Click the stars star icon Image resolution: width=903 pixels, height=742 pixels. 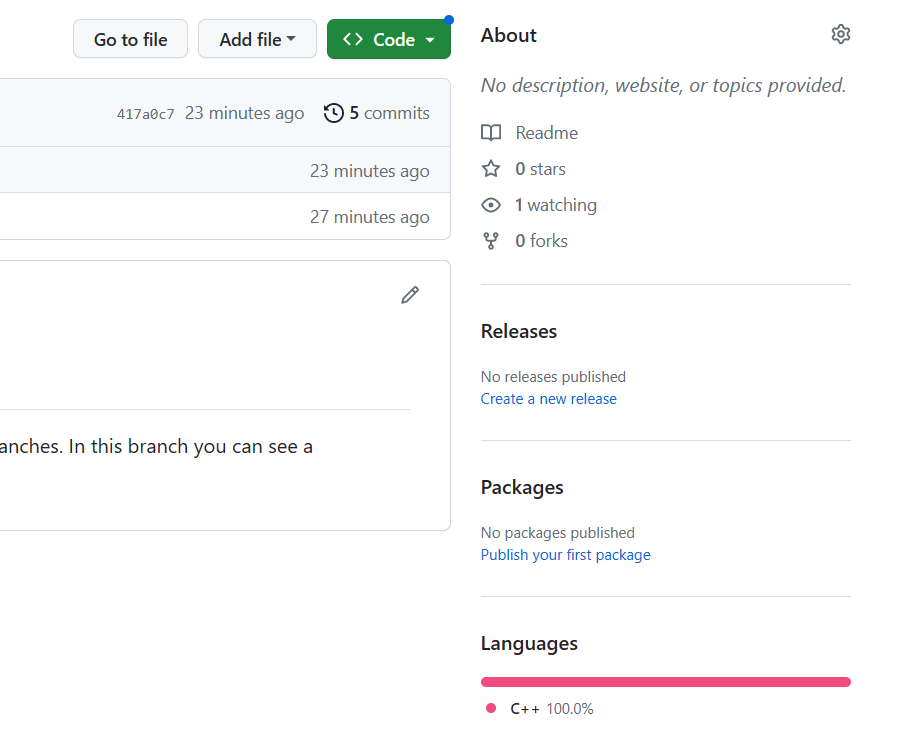(491, 169)
